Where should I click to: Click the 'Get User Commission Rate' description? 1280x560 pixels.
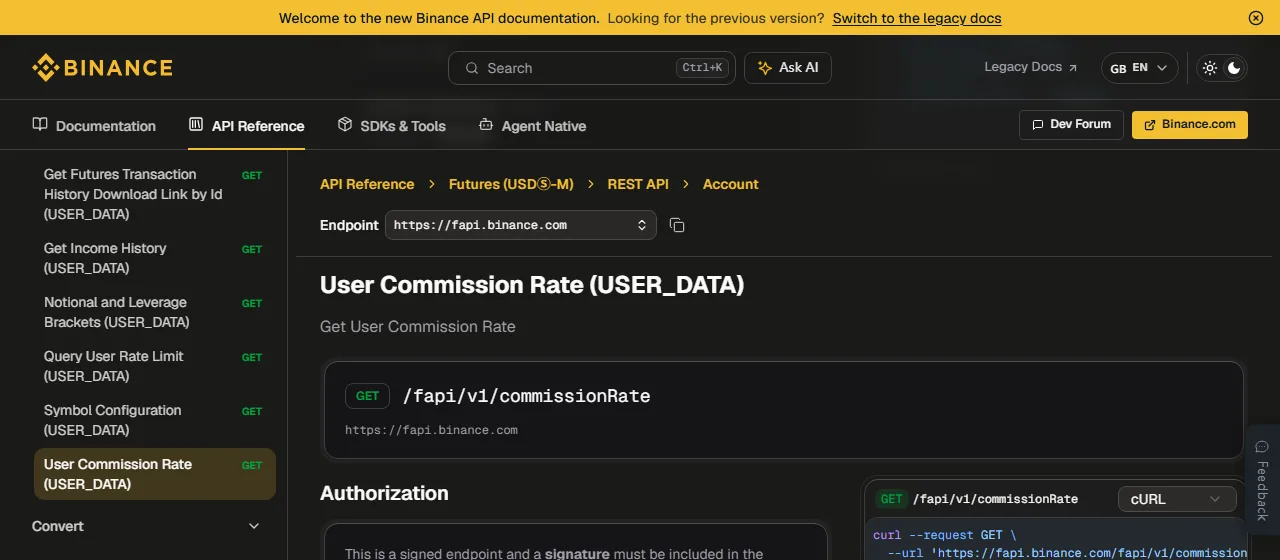coord(418,326)
